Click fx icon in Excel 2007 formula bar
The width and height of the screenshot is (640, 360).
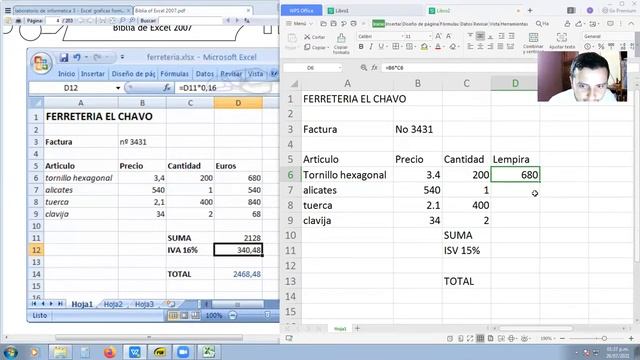(x=167, y=88)
